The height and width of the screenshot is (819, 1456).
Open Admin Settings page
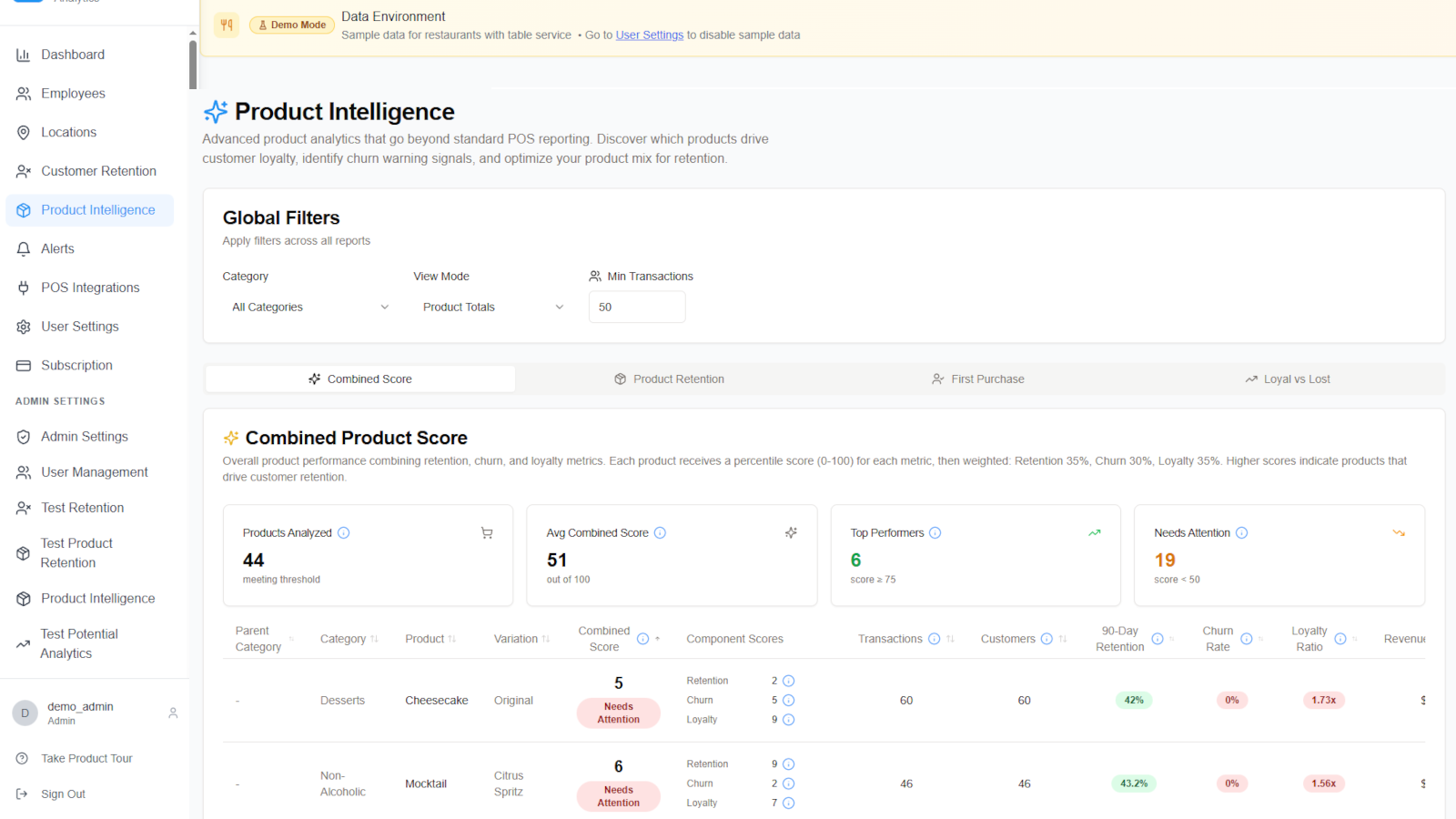click(83, 436)
